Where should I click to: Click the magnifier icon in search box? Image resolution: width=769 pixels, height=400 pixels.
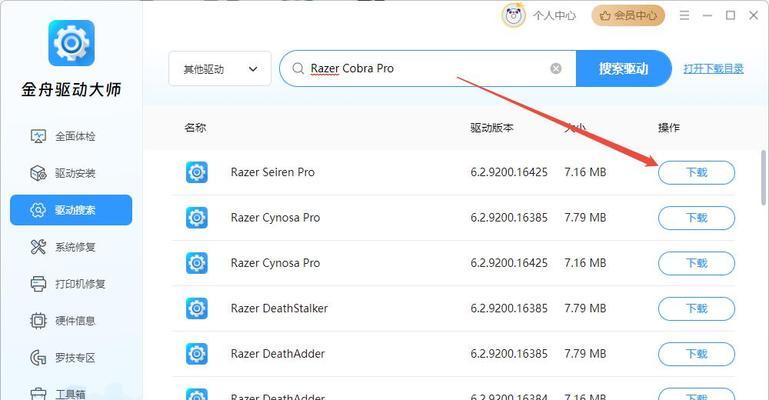(x=298, y=69)
